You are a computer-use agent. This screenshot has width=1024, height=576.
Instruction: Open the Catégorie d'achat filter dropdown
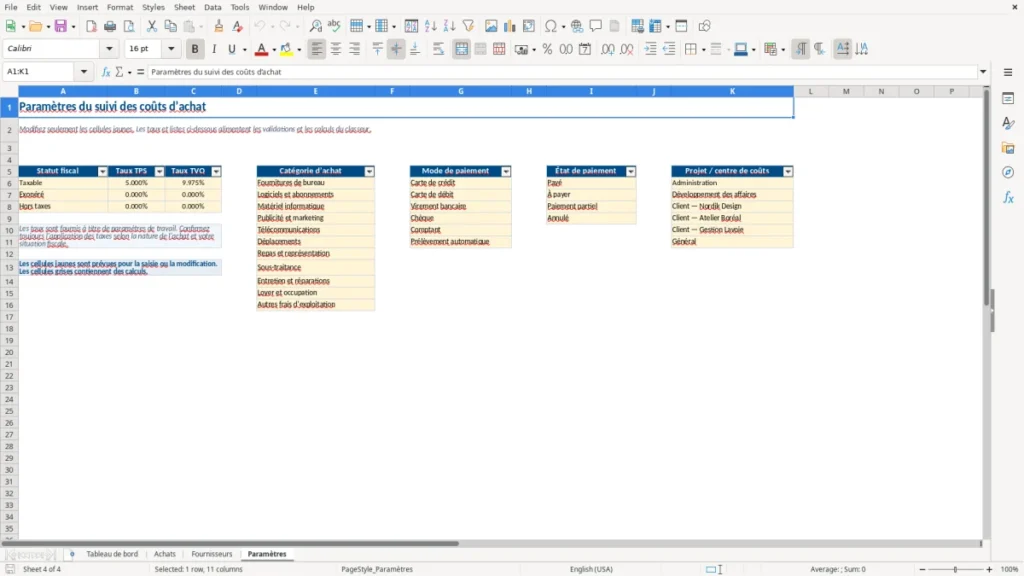click(370, 171)
